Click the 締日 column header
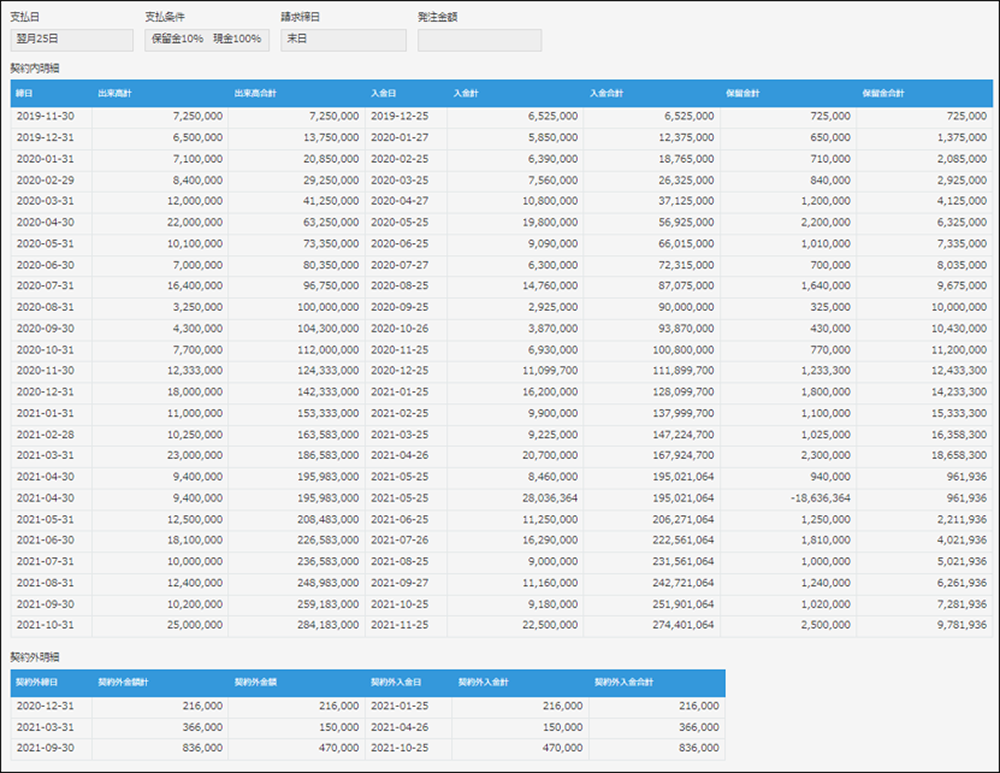The image size is (1000, 773). [51, 94]
